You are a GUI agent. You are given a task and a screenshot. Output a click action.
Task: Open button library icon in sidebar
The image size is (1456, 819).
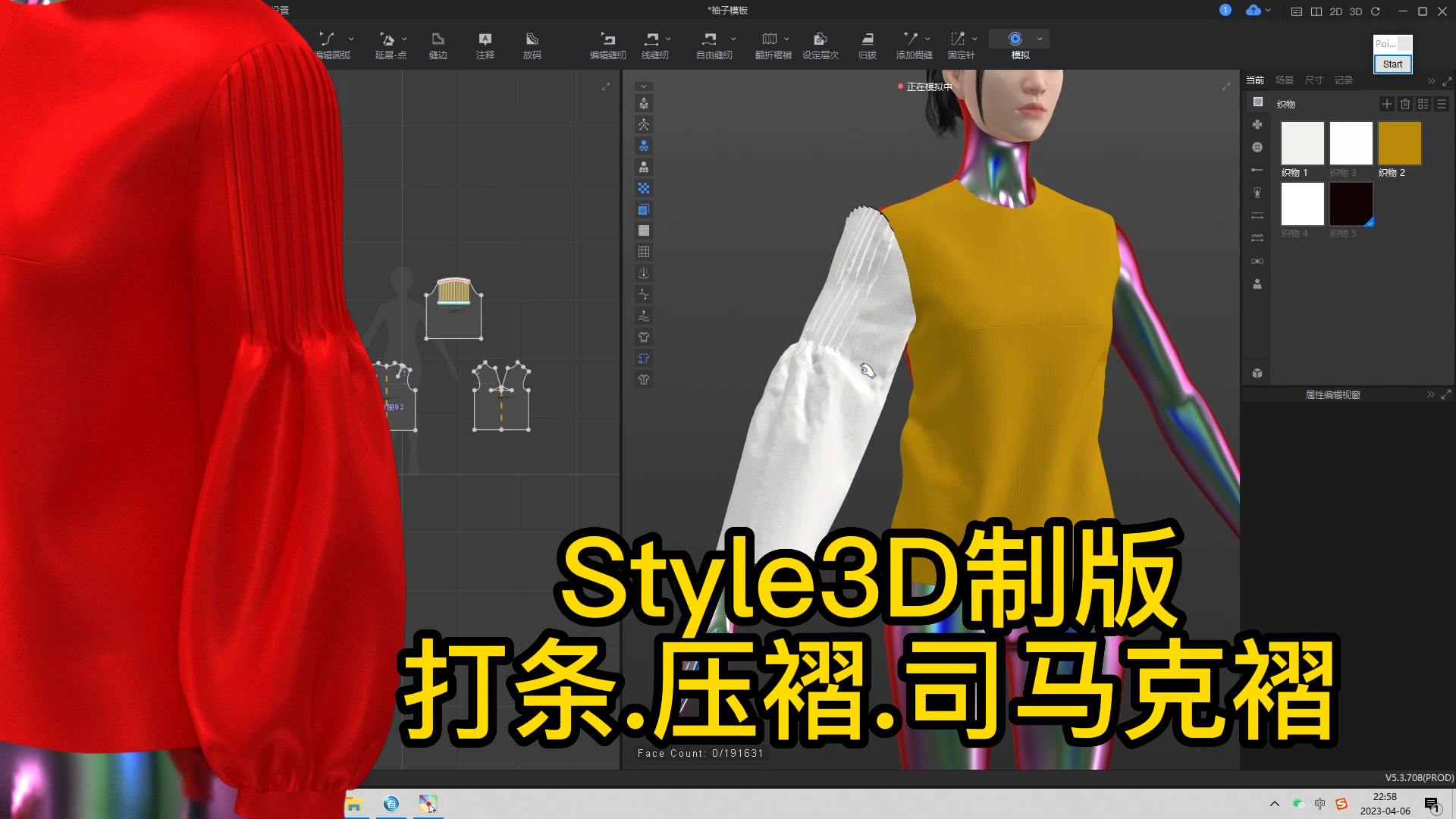click(1257, 147)
